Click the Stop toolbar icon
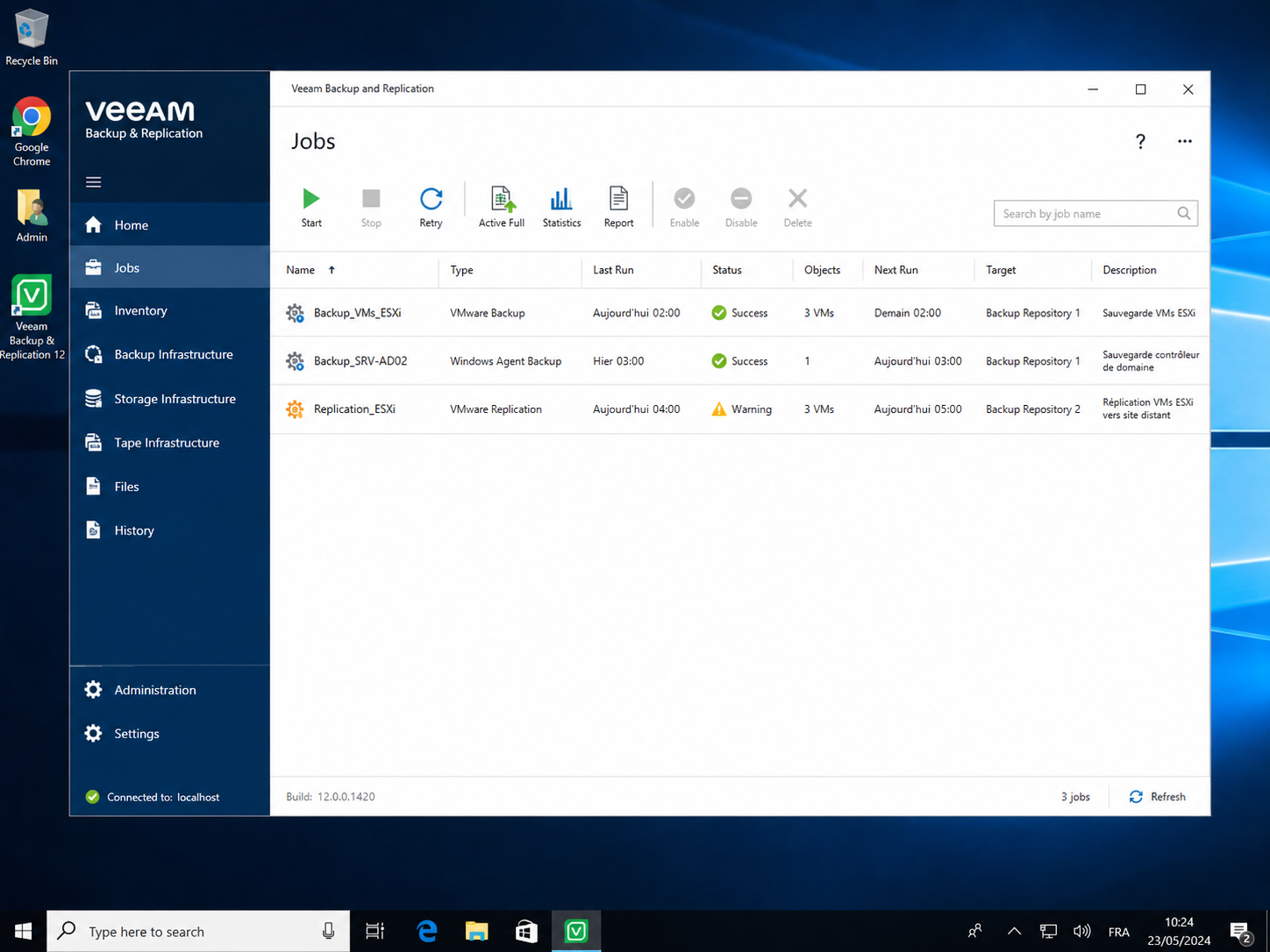1270x952 pixels. click(x=371, y=199)
